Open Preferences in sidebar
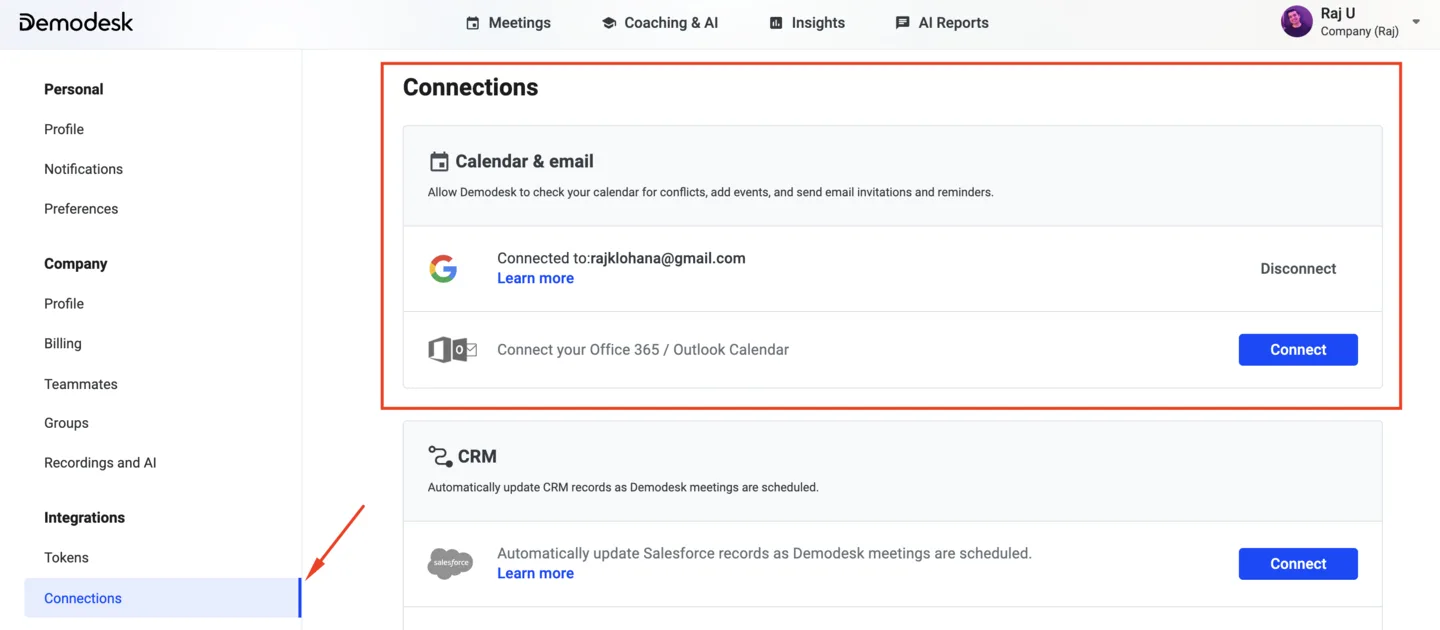The width and height of the screenshot is (1440, 630). [81, 209]
